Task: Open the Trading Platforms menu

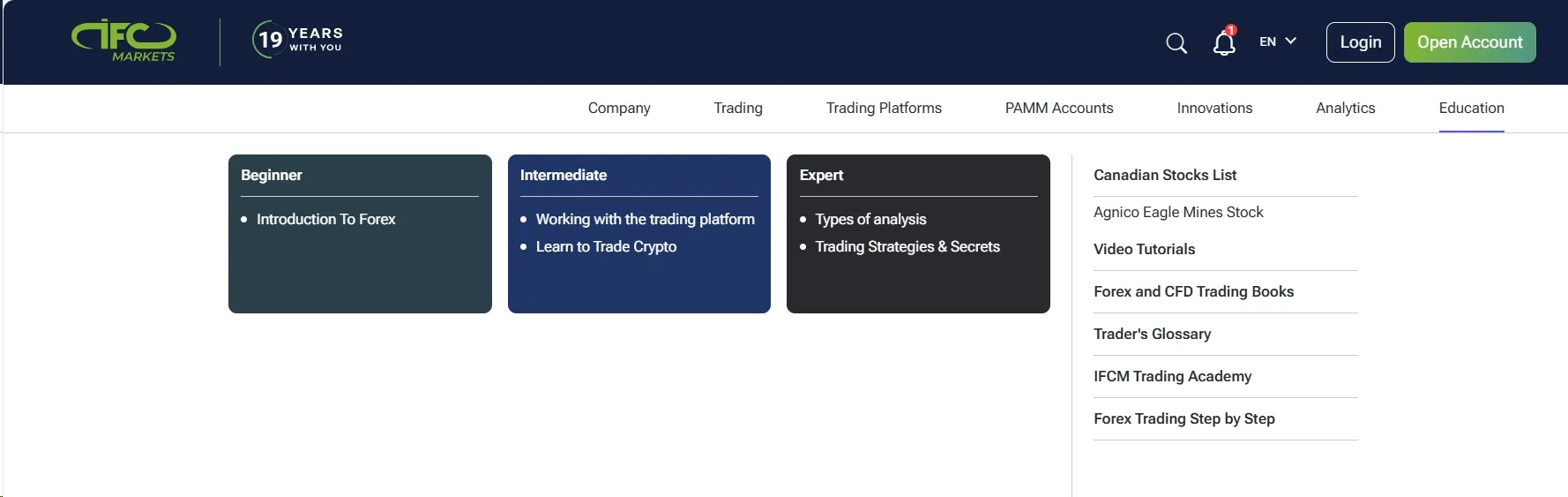Action: (884, 108)
